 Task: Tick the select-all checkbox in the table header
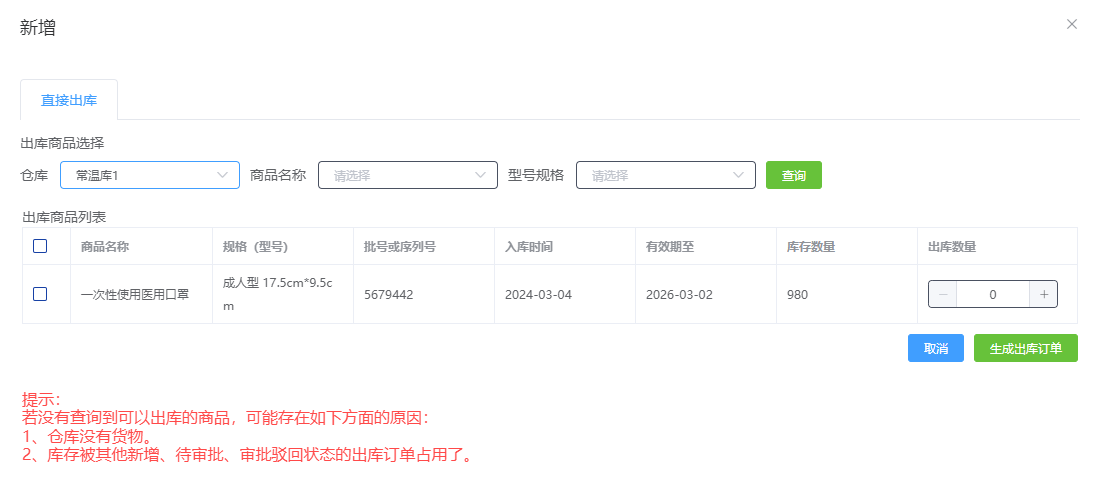point(40,246)
